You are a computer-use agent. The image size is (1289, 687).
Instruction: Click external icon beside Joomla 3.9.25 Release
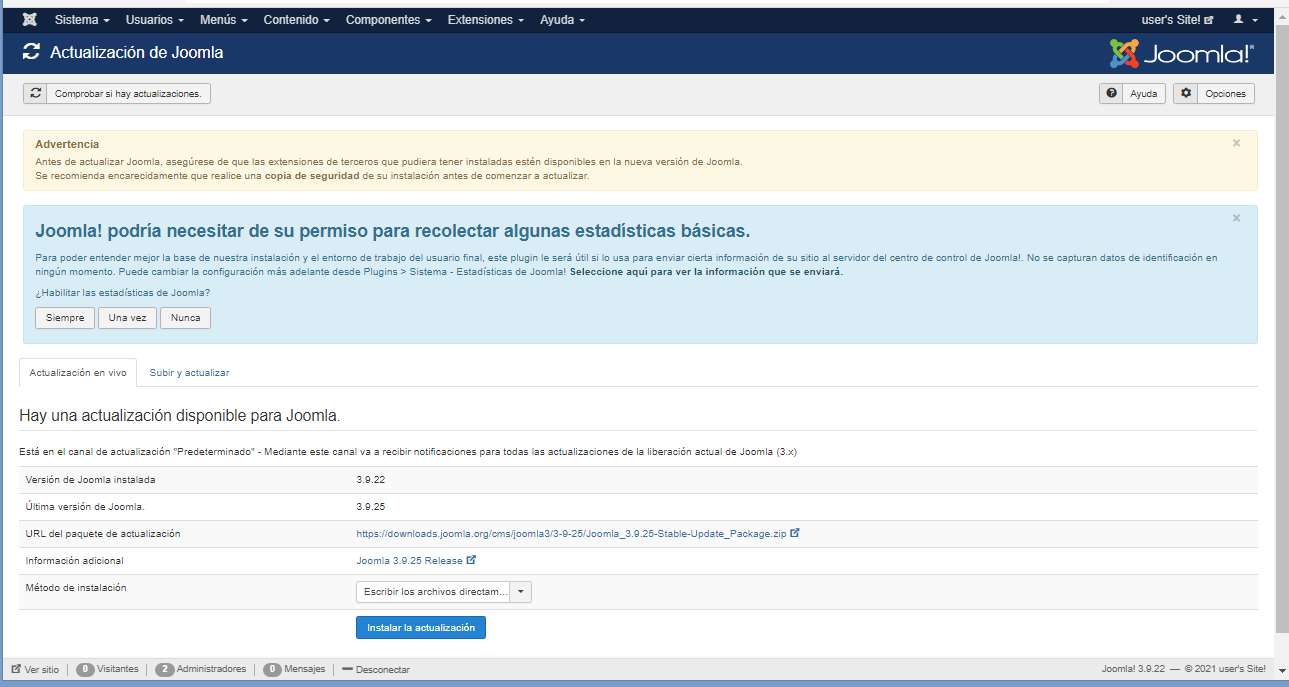471,560
